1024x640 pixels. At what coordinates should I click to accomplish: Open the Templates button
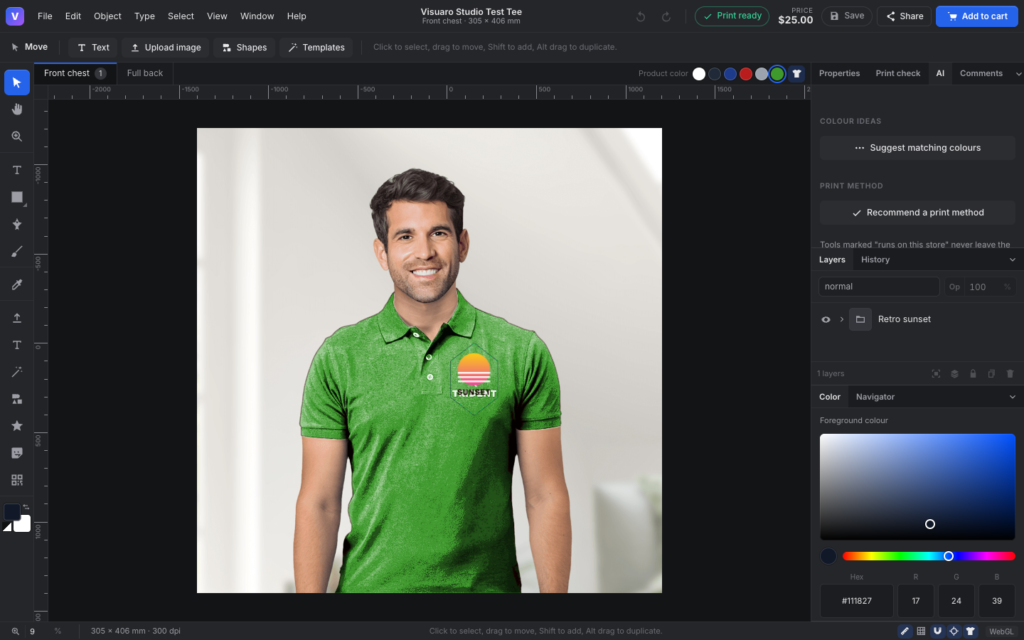[x=317, y=48]
